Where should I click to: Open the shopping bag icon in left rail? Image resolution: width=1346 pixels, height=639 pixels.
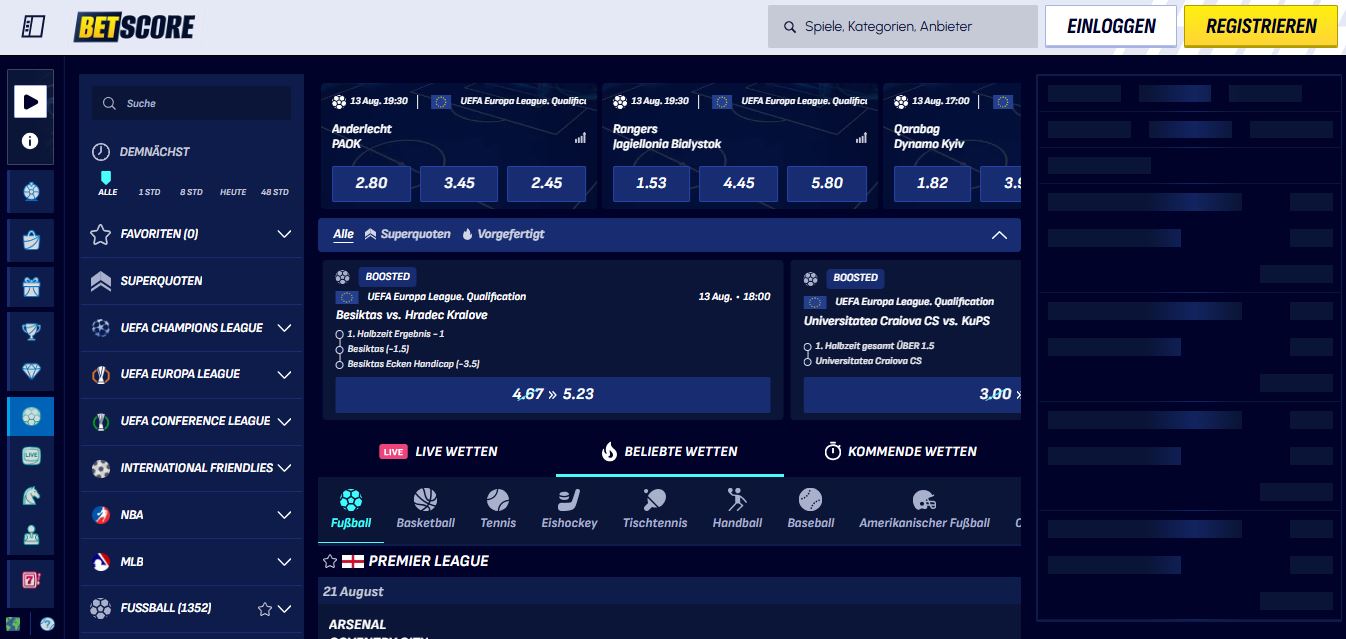[30, 239]
